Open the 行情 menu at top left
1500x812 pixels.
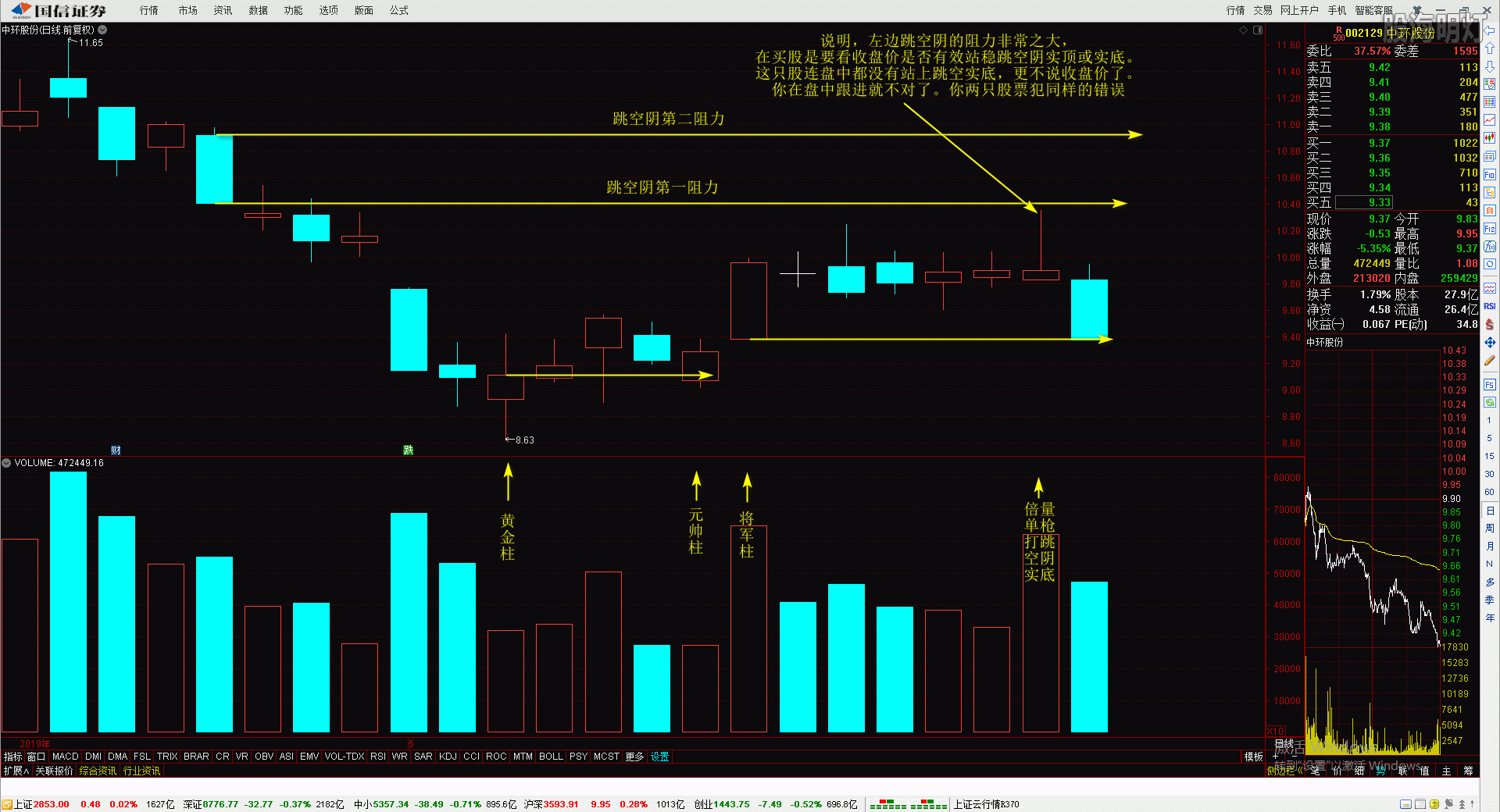pyautogui.click(x=148, y=10)
